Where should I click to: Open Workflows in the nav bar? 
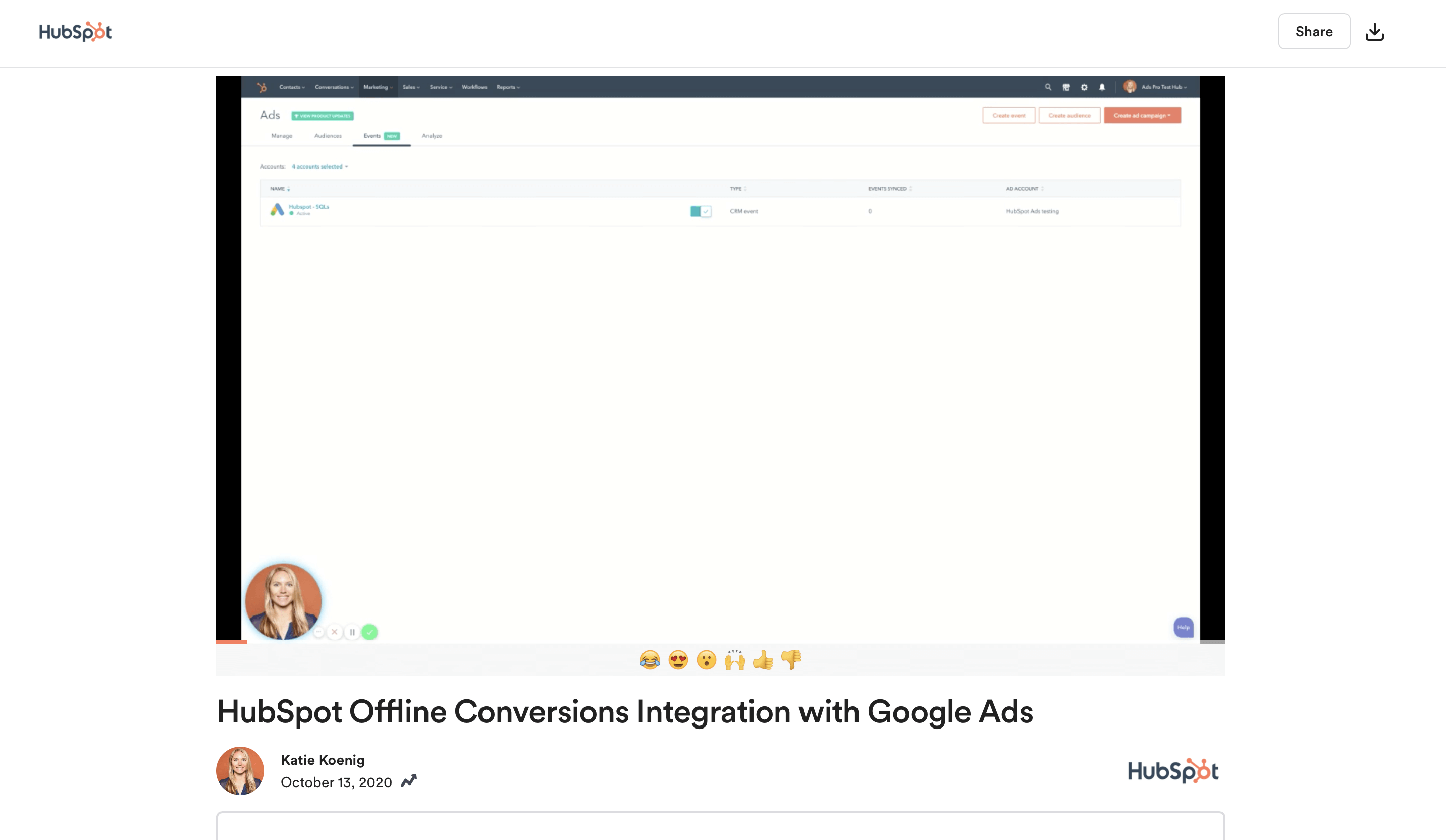pos(474,87)
